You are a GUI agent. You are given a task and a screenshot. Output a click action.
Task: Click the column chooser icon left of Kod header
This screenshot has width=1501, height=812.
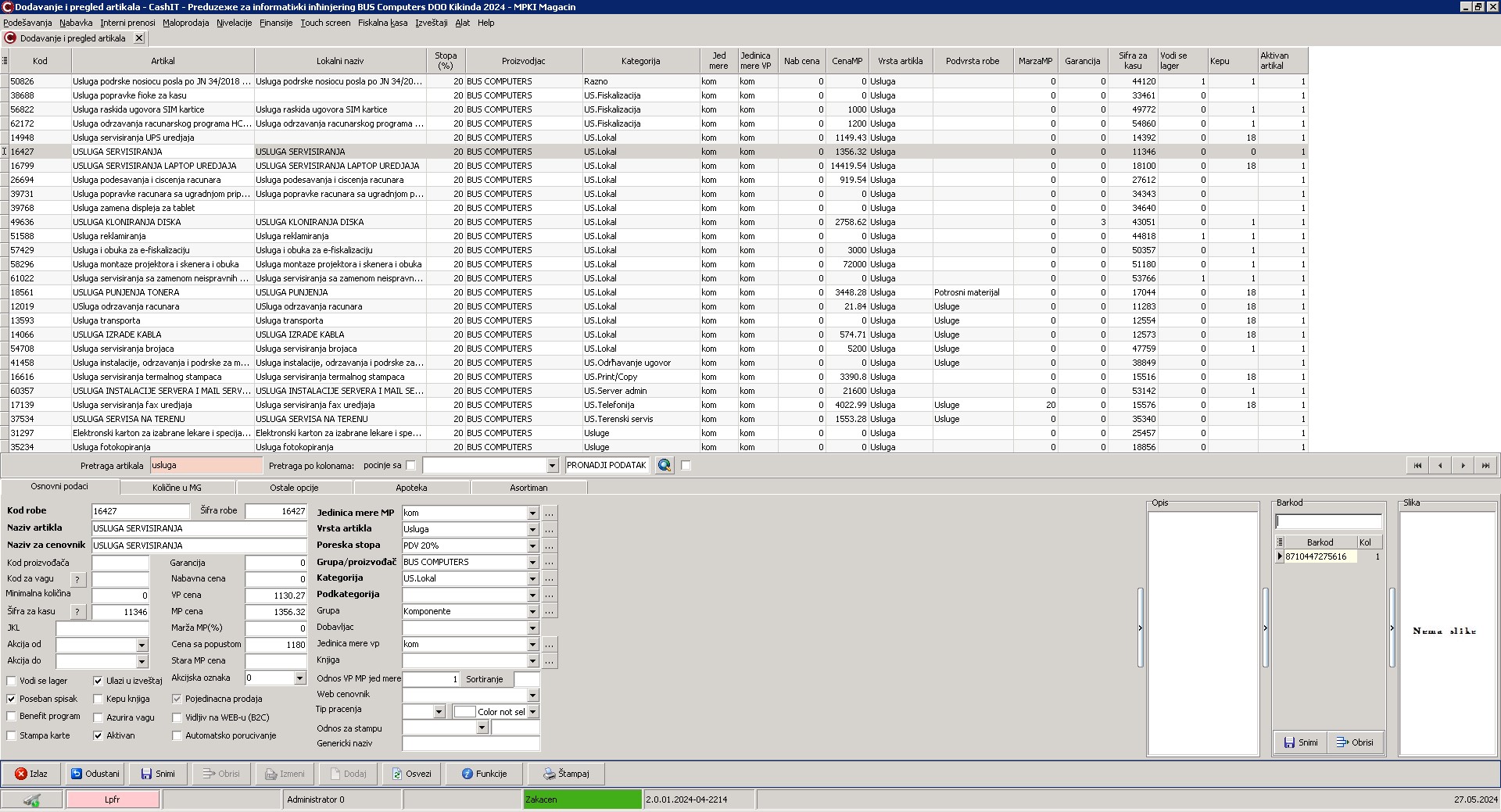(5, 60)
